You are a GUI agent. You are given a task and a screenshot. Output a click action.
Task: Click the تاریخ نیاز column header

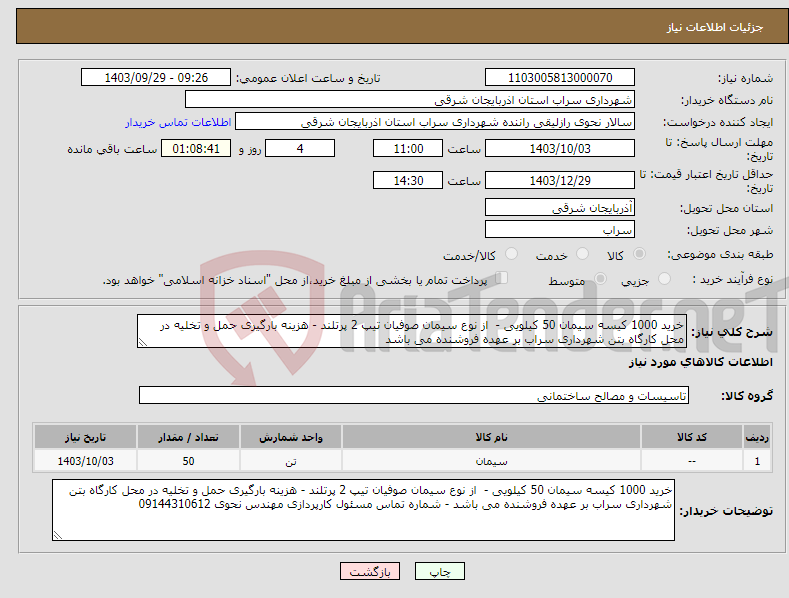(85, 437)
